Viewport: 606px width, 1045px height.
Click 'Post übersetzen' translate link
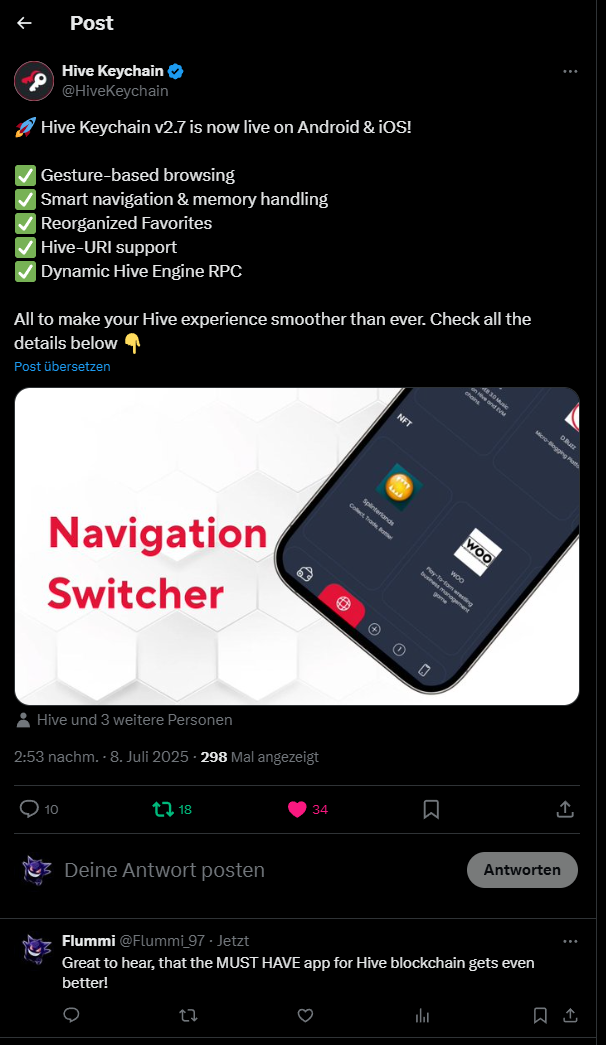pyautogui.click(x=62, y=367)
